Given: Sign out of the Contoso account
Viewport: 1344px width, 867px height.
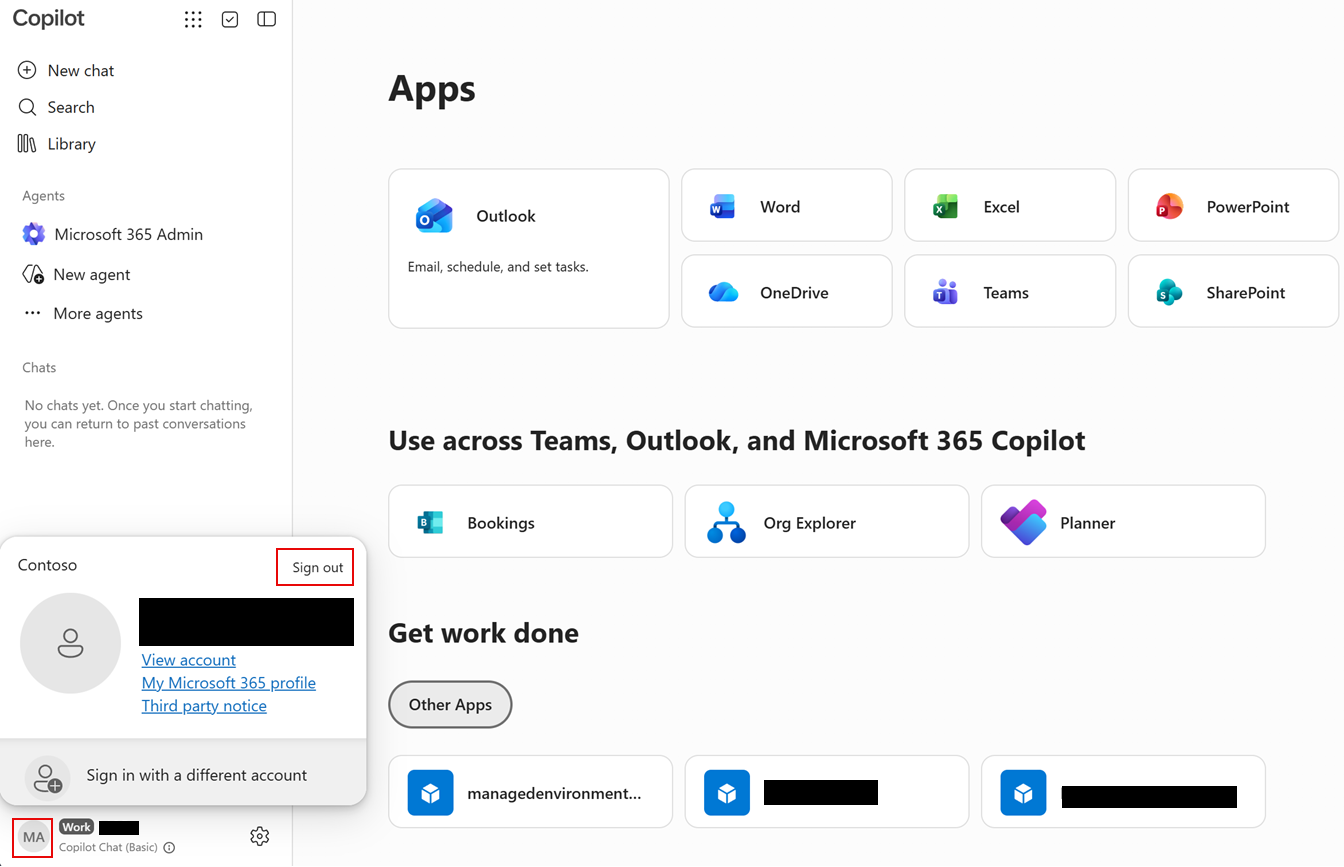Looking at the screenshot, I should [316, 567].
